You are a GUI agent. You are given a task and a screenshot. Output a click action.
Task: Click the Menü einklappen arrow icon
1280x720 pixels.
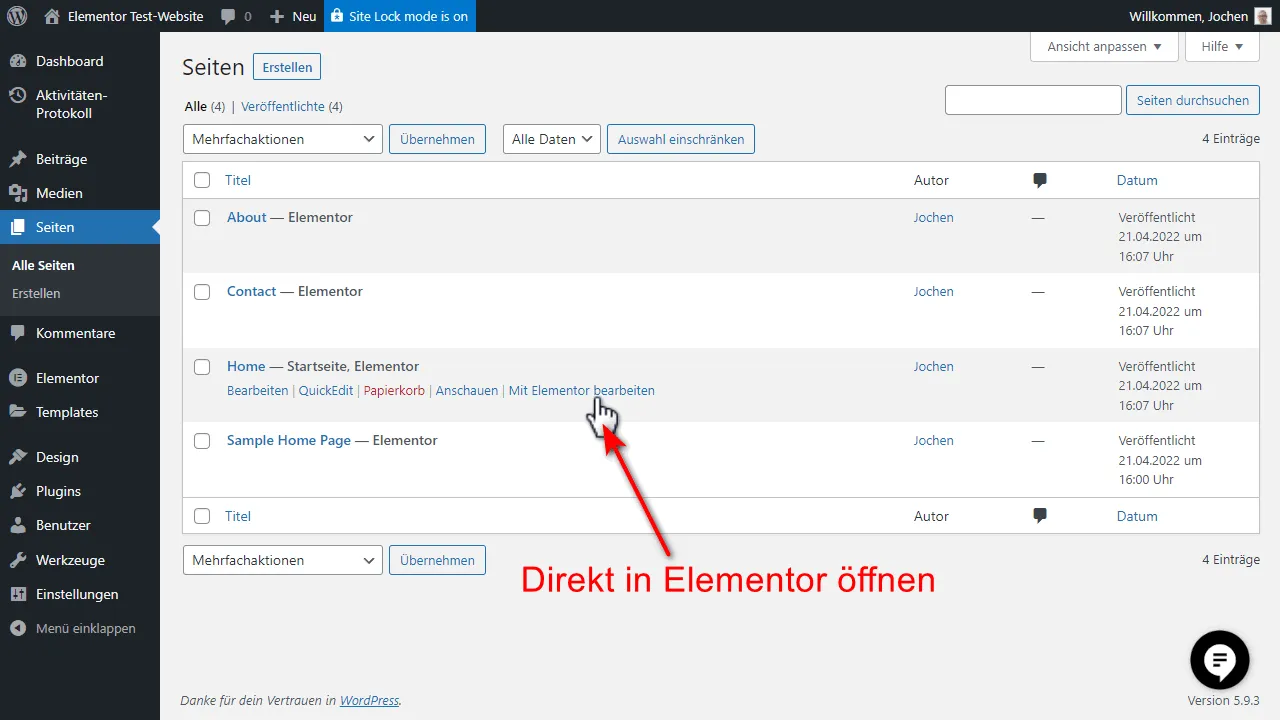click(x=18, y=628)
